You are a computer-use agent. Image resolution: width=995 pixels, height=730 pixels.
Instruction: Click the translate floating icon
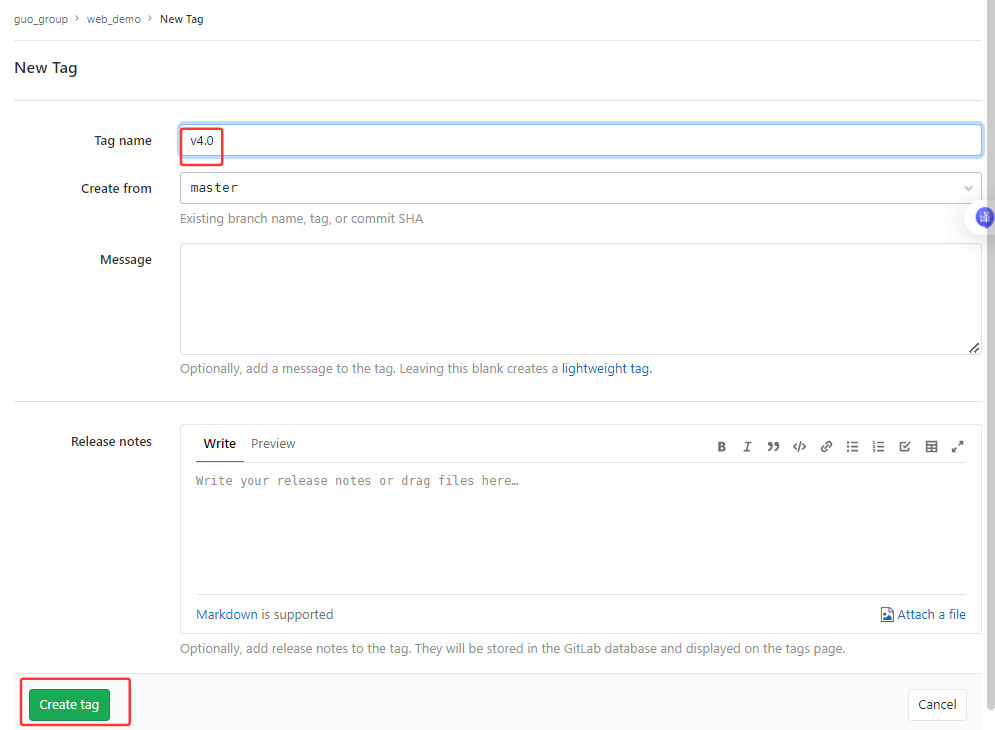[984, 217]
